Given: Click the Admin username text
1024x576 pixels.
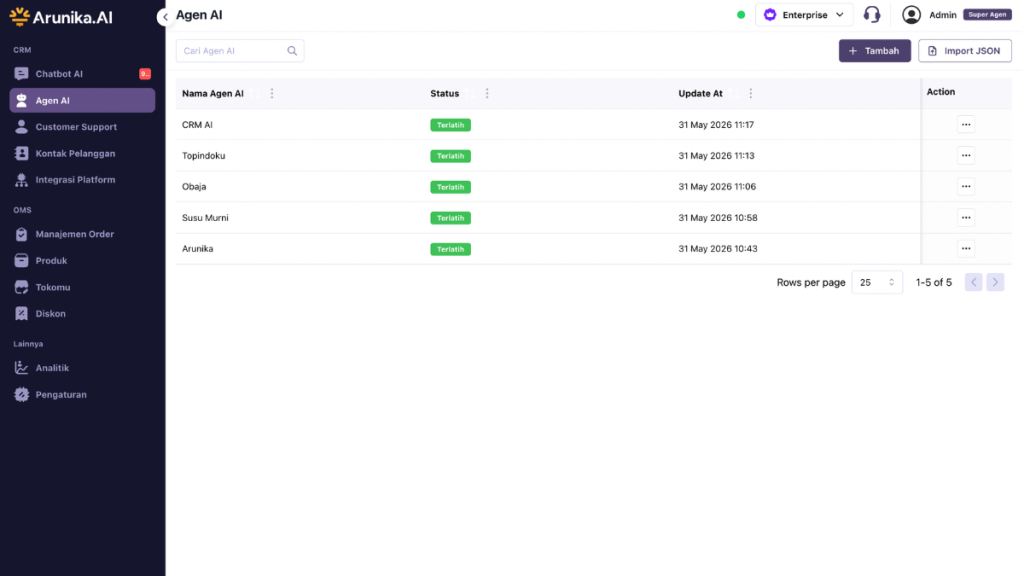Looking at the screenshot, I should (x=942, y=15).
